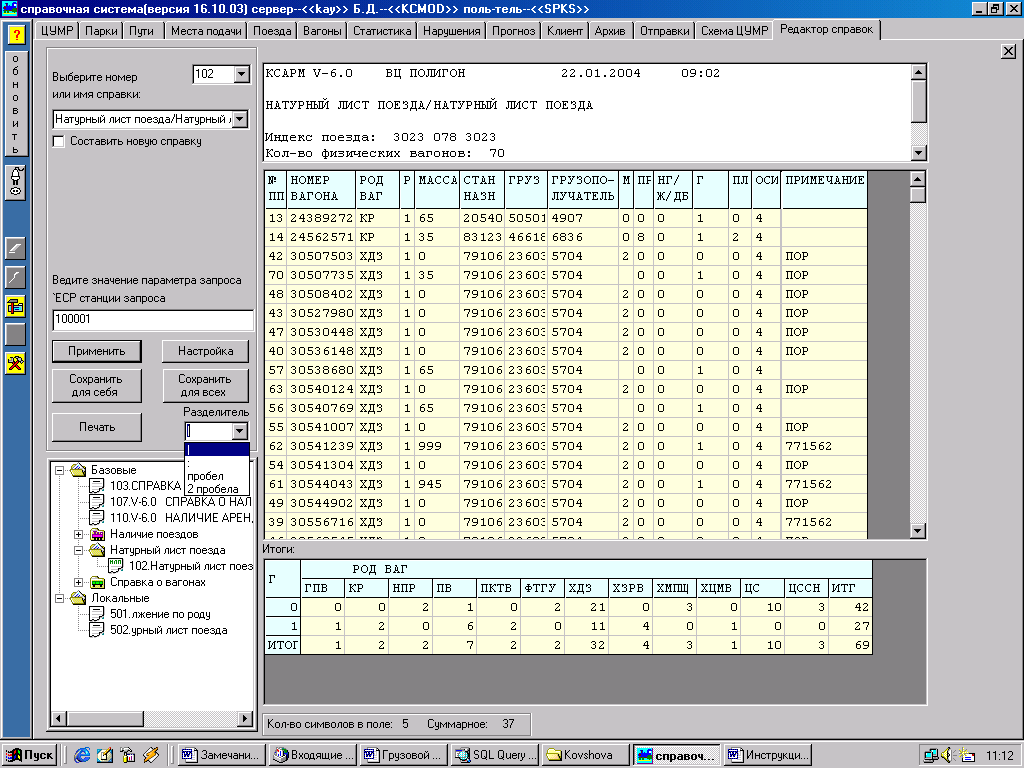Click the train icon beside 'Наличие поездов'
This screenshot has width=1024, height=768.
[x=97, y=534]
